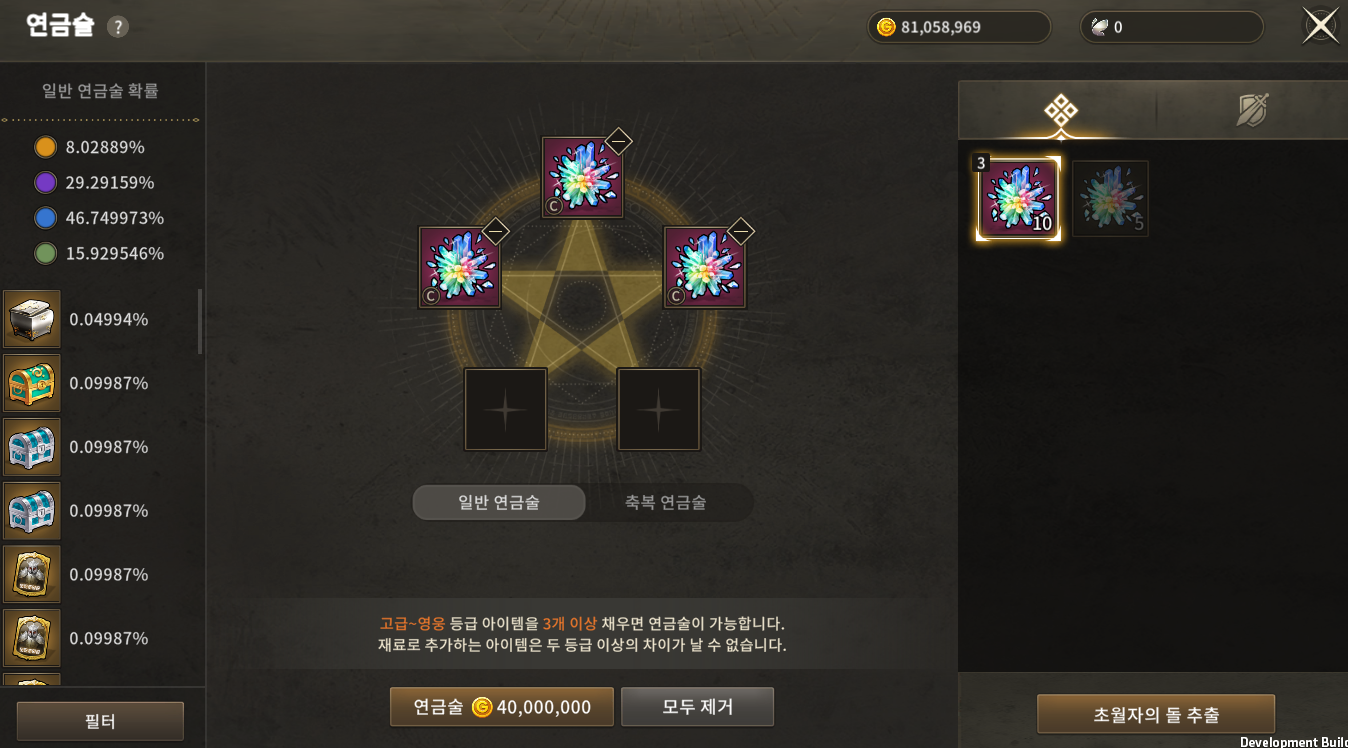Click the orange grade probability dot
The height and width of the screenshot is (748, 1348).
click(45, 147)
